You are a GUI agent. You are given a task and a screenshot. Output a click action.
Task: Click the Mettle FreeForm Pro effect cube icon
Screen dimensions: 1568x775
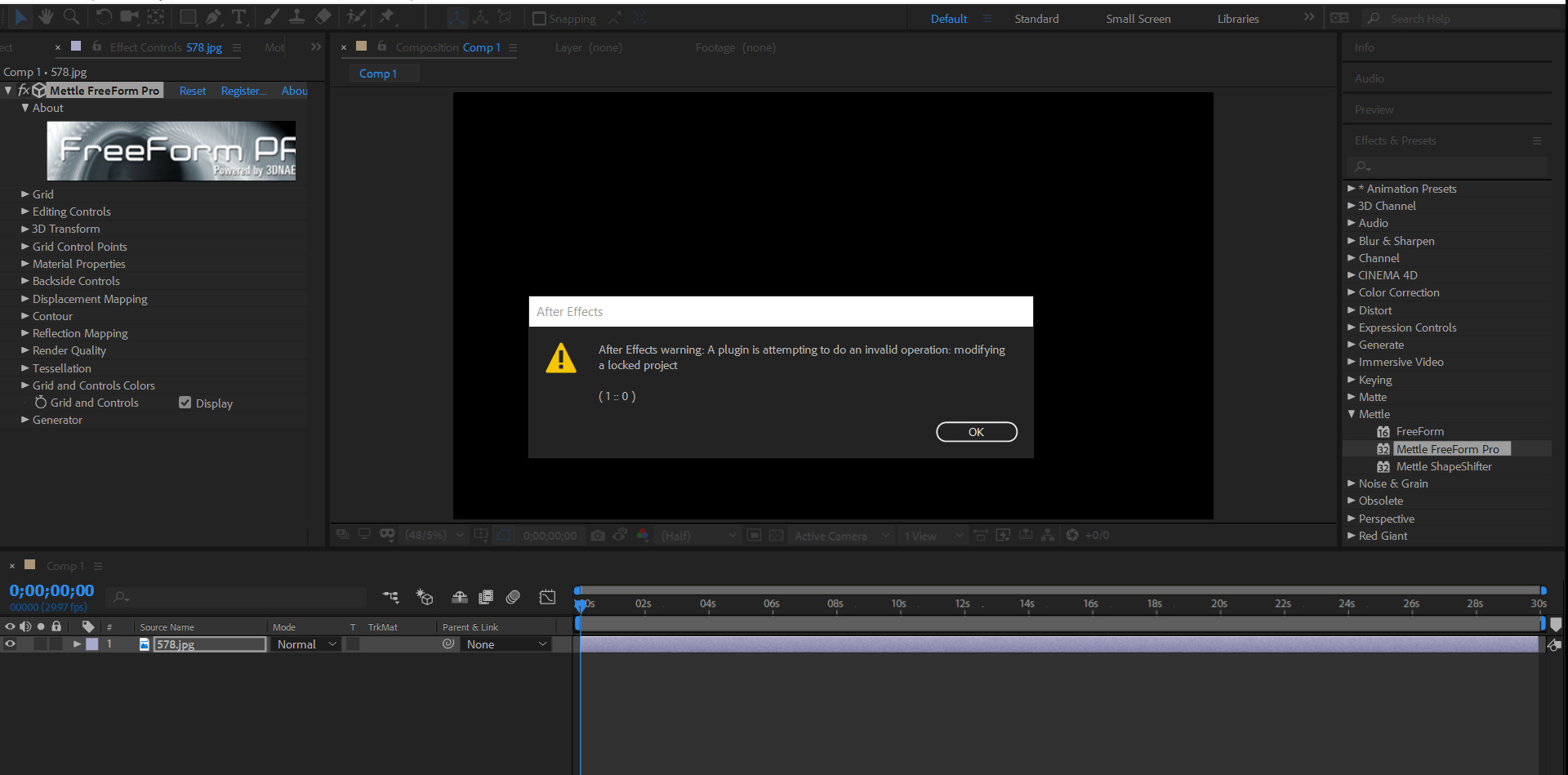[x=38, y=91]
